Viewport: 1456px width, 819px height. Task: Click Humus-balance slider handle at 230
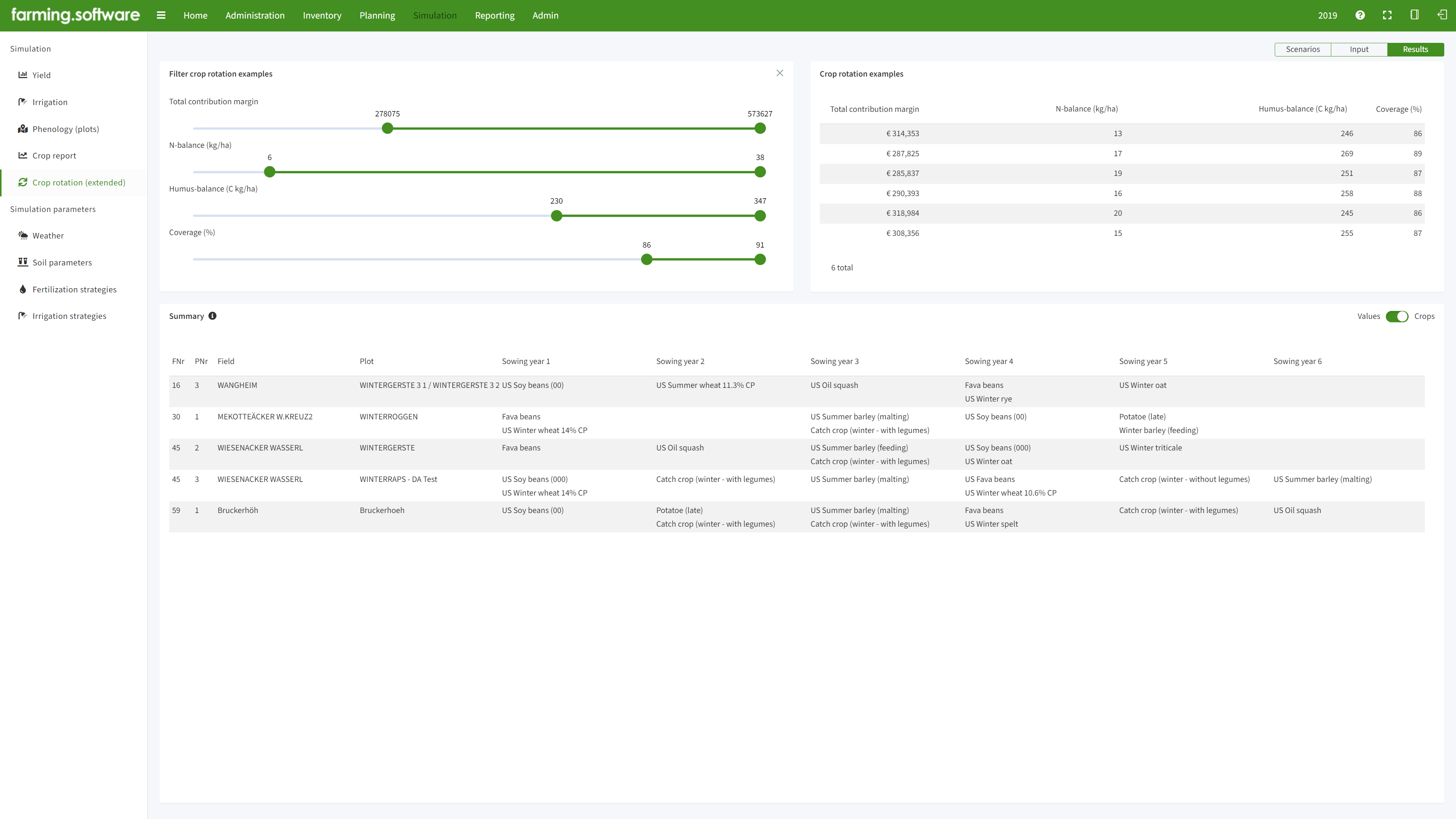557,215
